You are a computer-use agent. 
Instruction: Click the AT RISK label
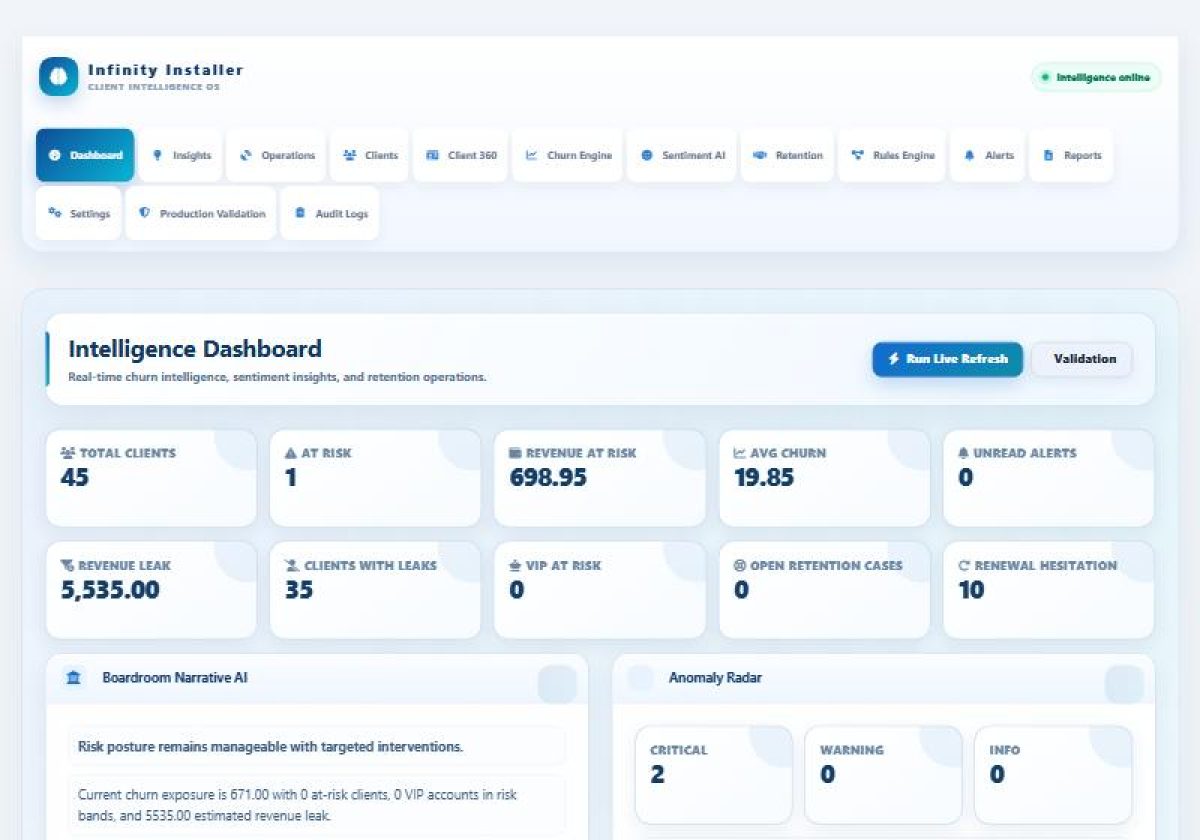coord(326,453)
